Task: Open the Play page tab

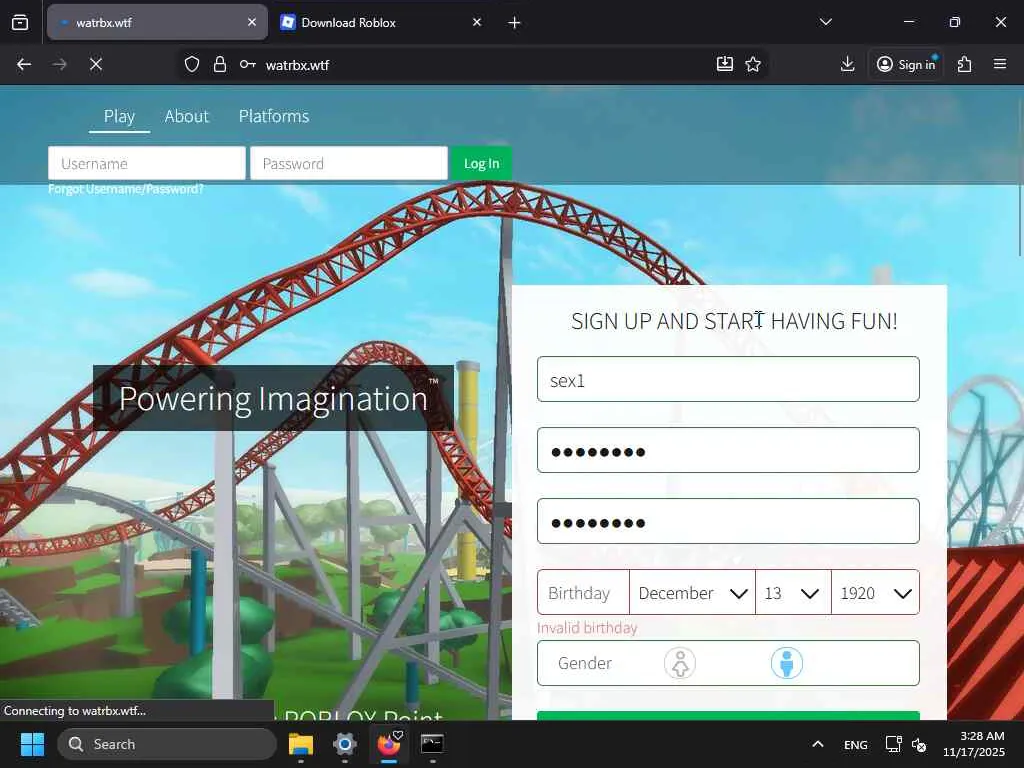Action: tap(120, 116)
